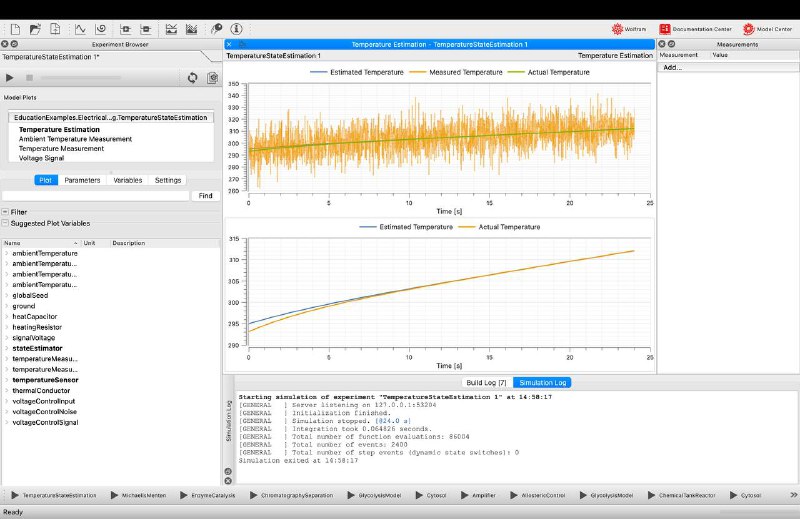
Task: Click the circular arrows reload experiment icon
Action: [x=192, y=78]
